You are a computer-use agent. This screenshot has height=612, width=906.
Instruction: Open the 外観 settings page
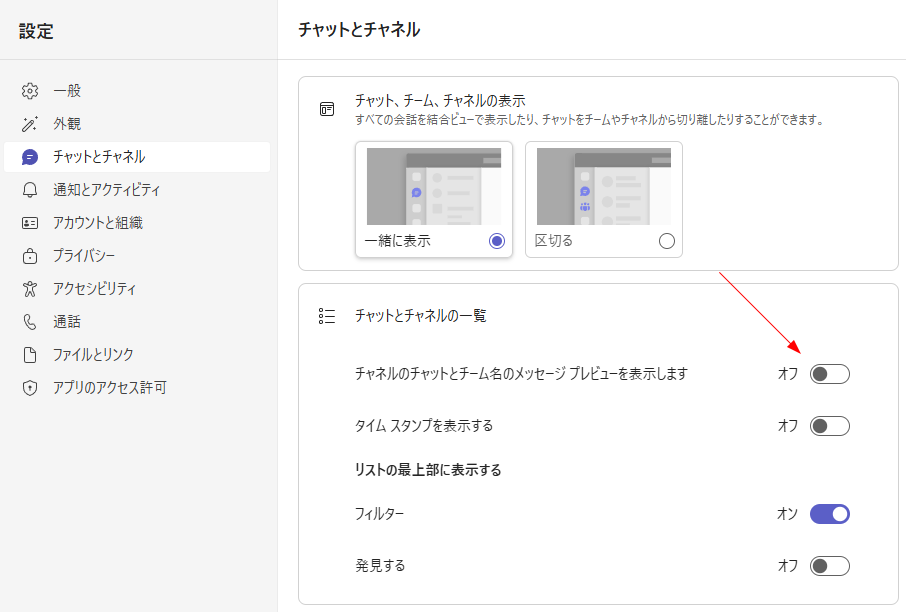pyautogui.click(x=137, y=124)
